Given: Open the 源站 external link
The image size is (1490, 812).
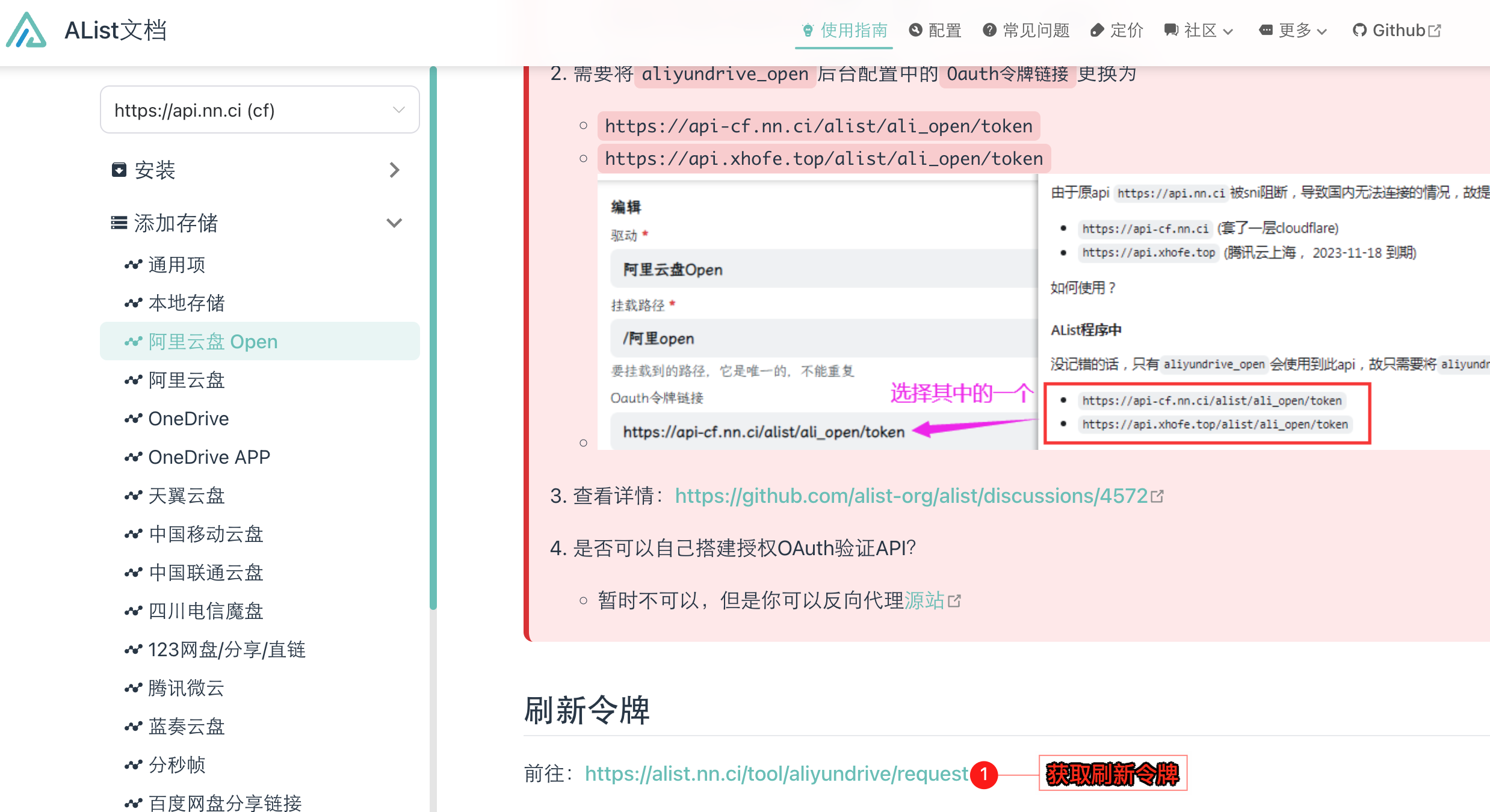Looking at the screenshot, I should [x=932, y=600].
